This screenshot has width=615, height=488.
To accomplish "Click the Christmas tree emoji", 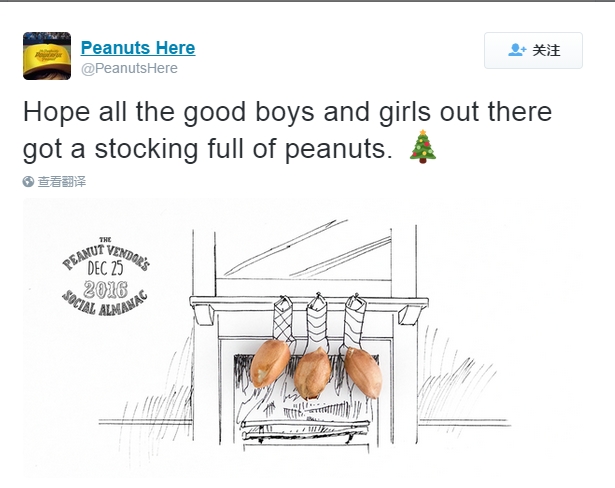I will coord(423,147).
